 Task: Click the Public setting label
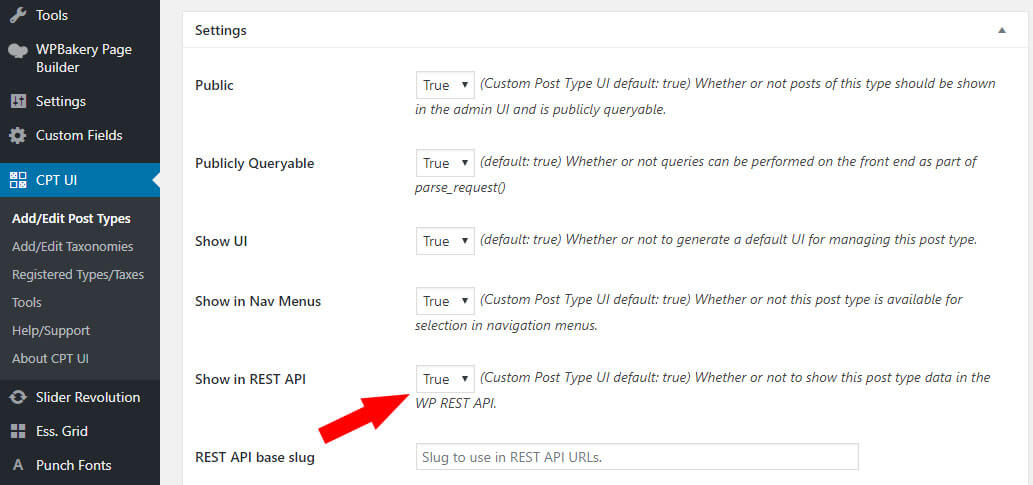214,85
